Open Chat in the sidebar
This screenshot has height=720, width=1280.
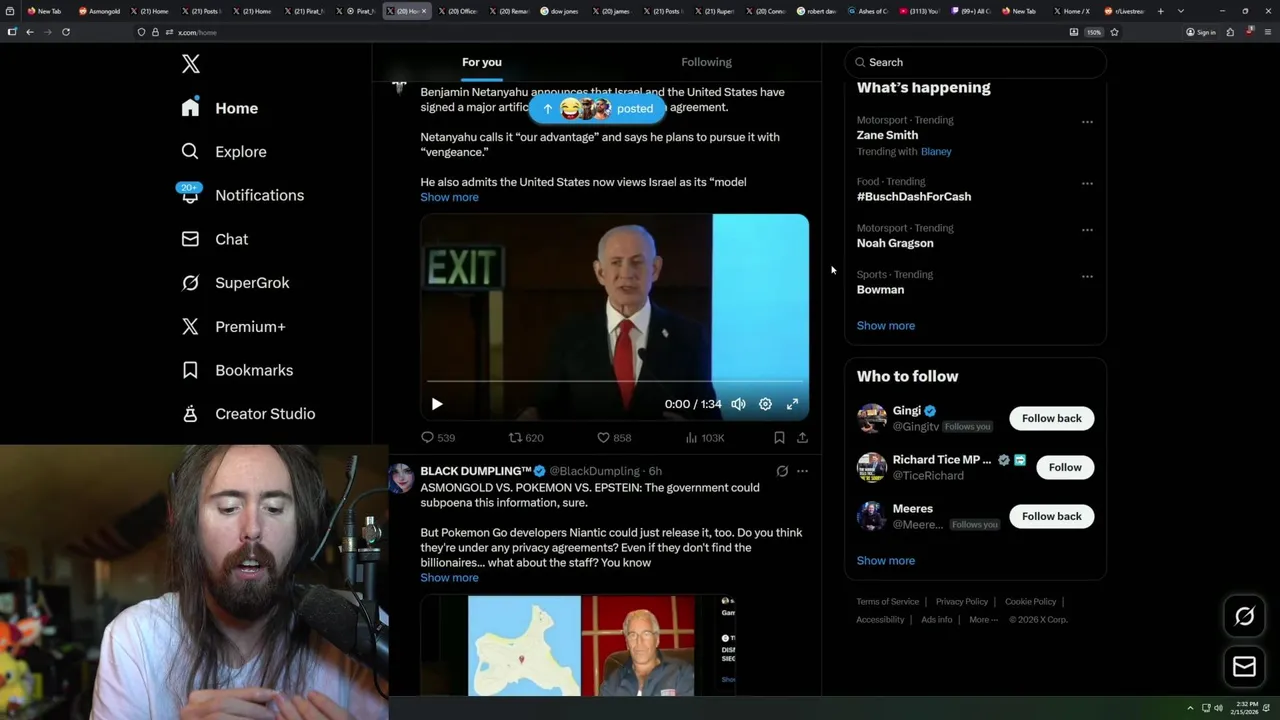tap(214, 239)
